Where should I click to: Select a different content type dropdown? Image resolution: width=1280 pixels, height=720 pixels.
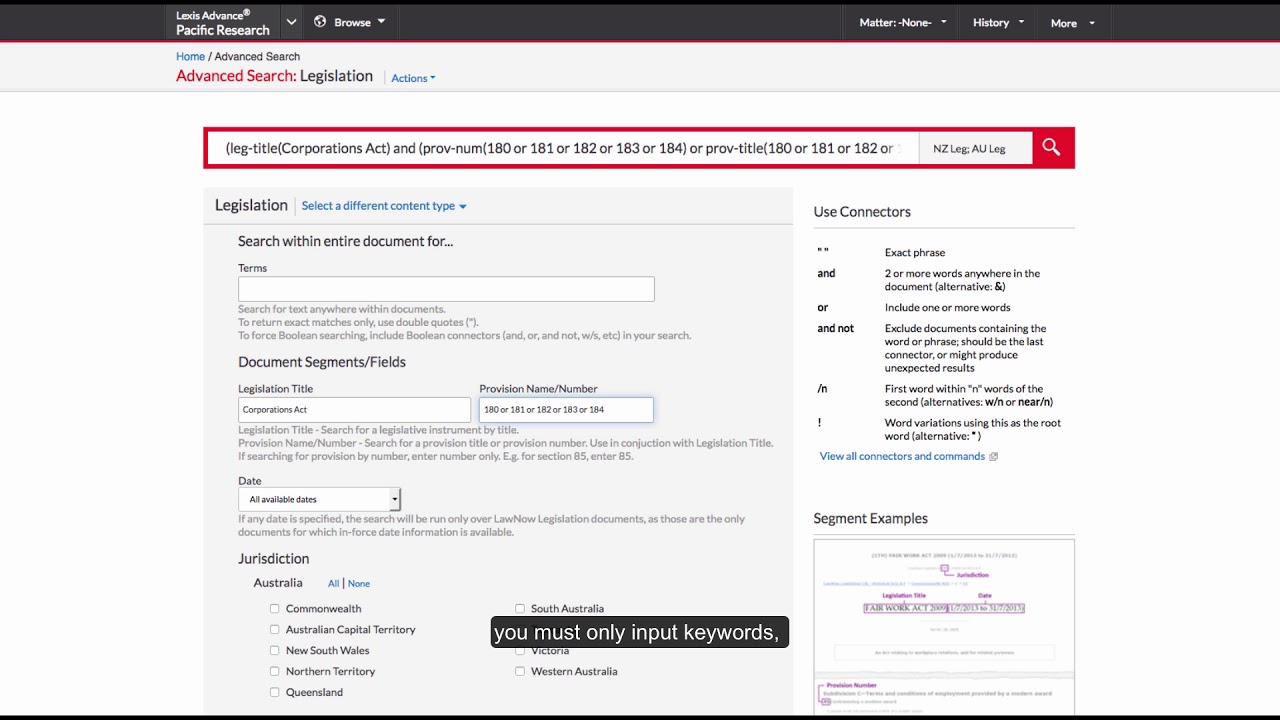tap(384, 206)
